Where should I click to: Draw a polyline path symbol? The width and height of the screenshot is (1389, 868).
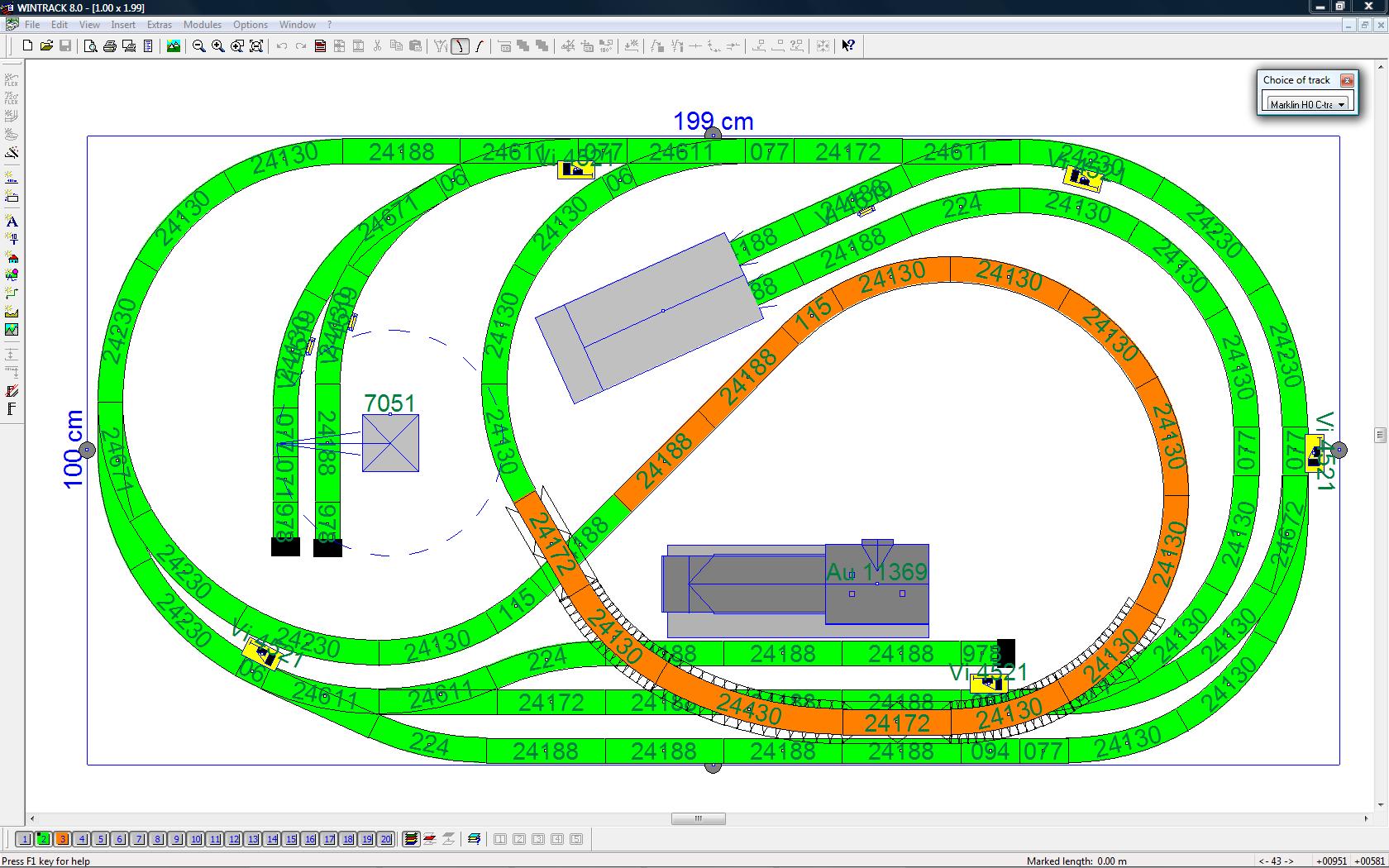pos(12,293)
